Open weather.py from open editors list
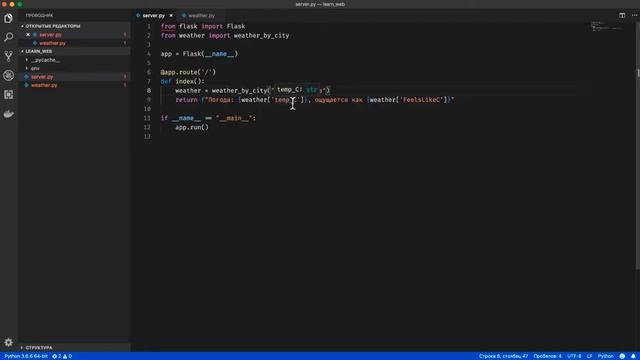 52,43
